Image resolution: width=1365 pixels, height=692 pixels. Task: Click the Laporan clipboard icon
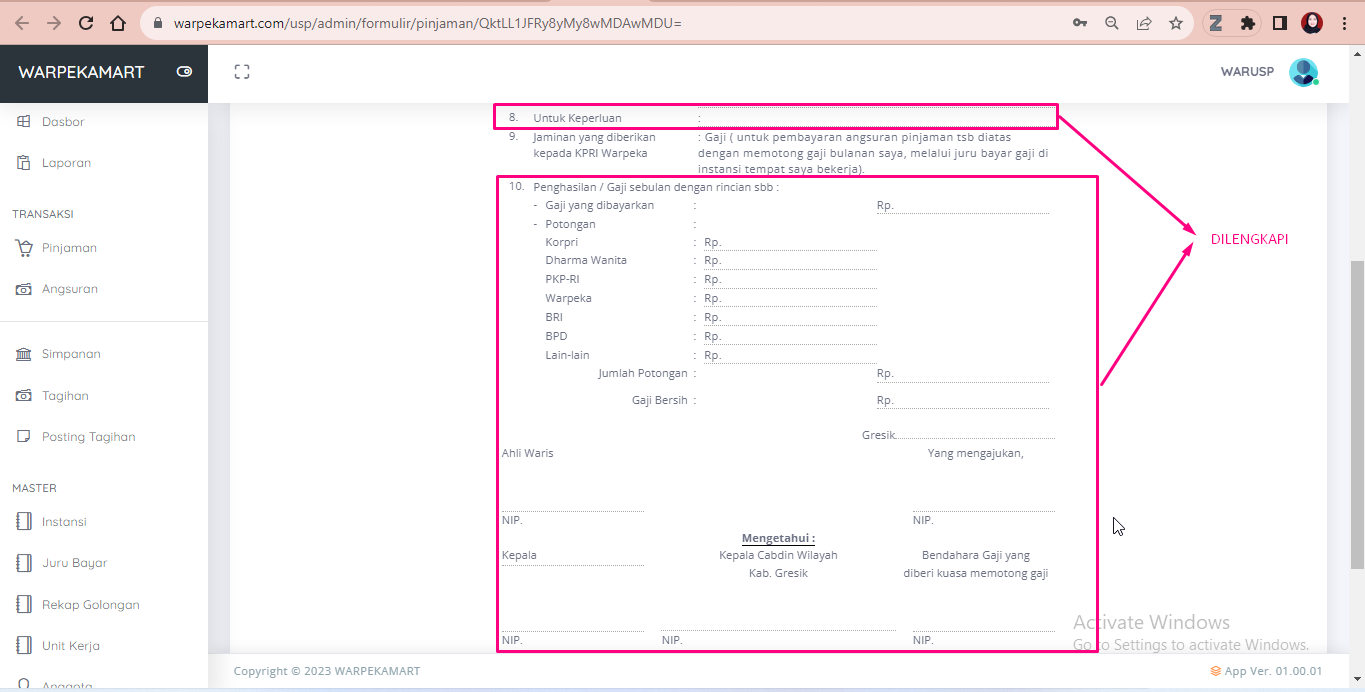click(24, 163)
